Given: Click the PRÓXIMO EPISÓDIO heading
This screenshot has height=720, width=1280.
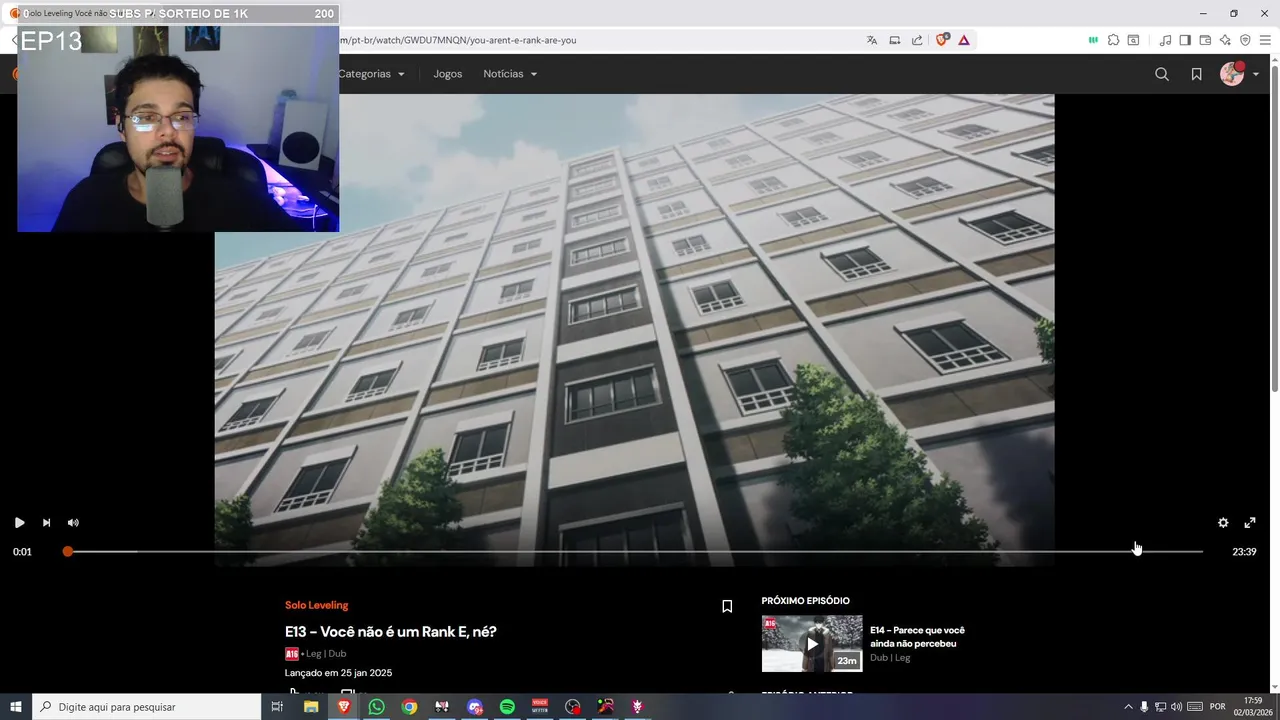Looking at the screenshot, I should (805, 601).
